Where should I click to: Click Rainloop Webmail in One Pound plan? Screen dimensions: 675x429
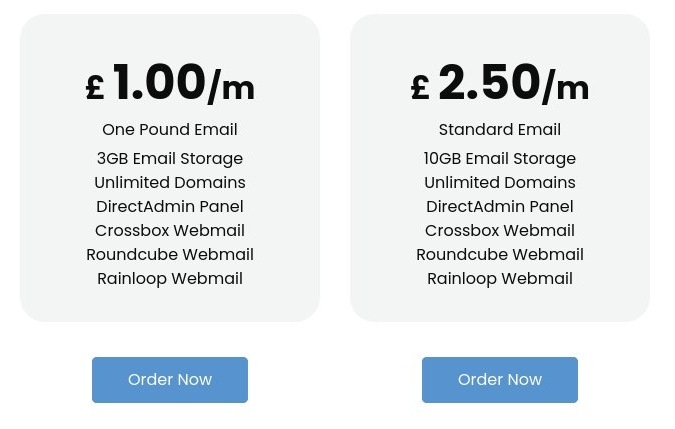coord(170,279)
